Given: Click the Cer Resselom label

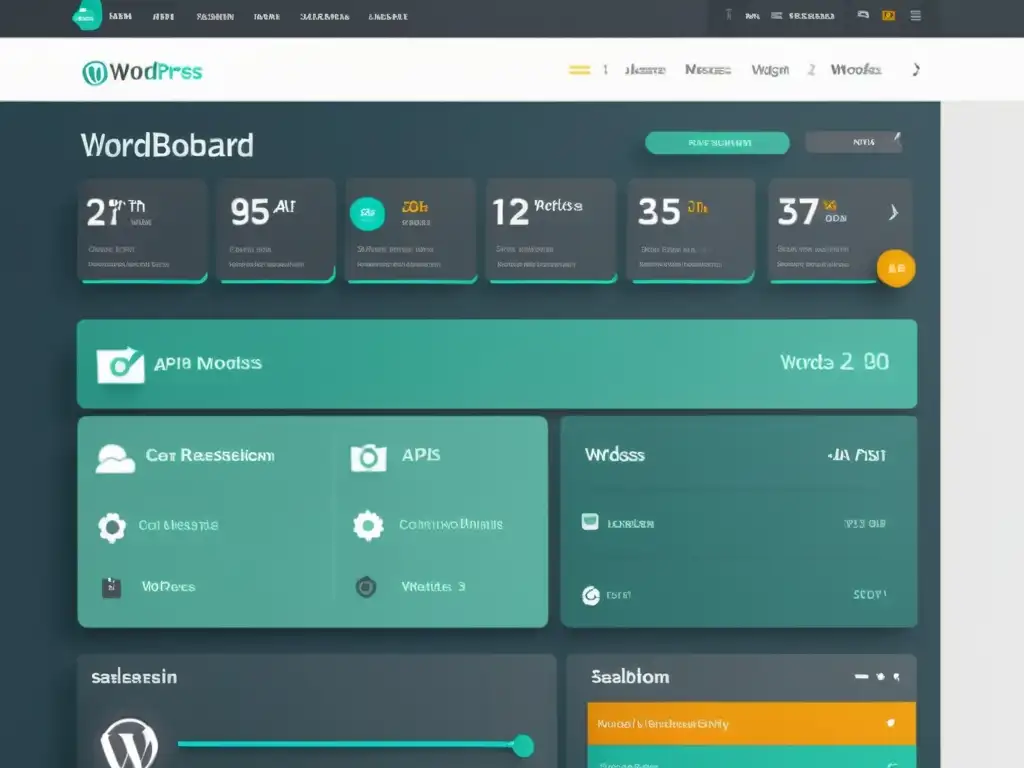Looking at the screenshot, I should pyautogui.click(x=210, y=455).
